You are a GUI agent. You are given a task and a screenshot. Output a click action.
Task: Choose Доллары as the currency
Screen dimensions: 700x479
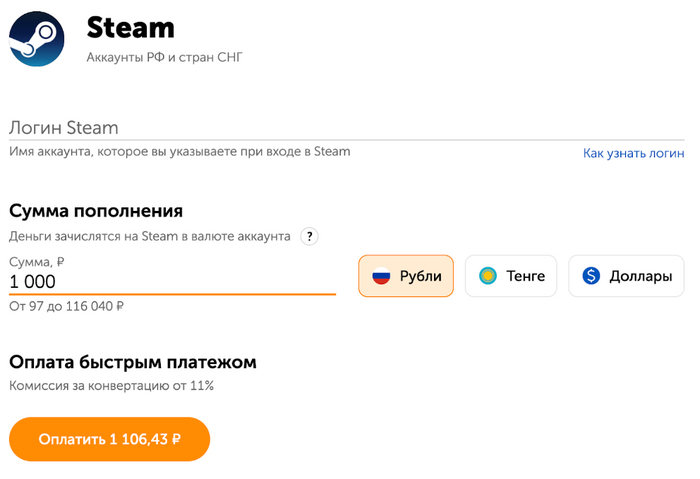[626, 276]
